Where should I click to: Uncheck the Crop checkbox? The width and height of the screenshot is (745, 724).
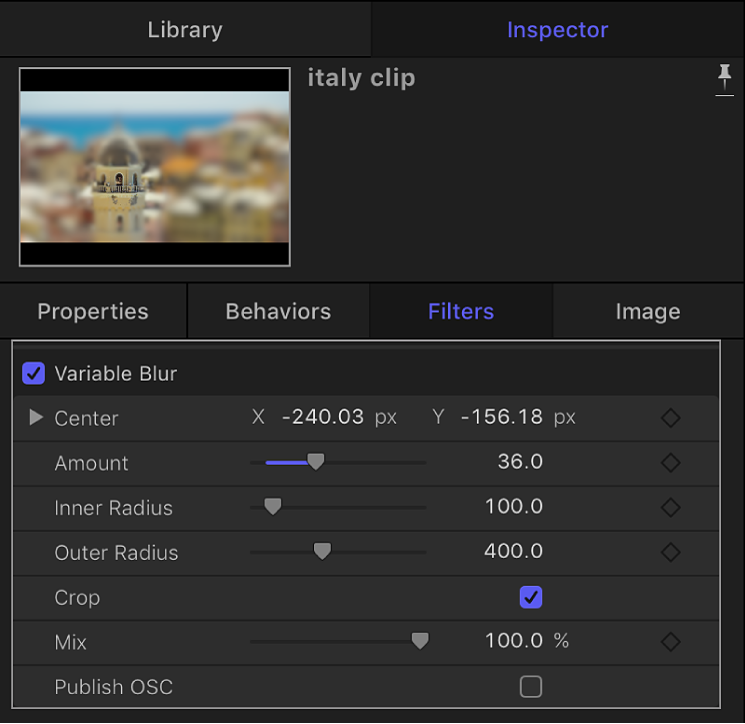(x=531, y=597)
